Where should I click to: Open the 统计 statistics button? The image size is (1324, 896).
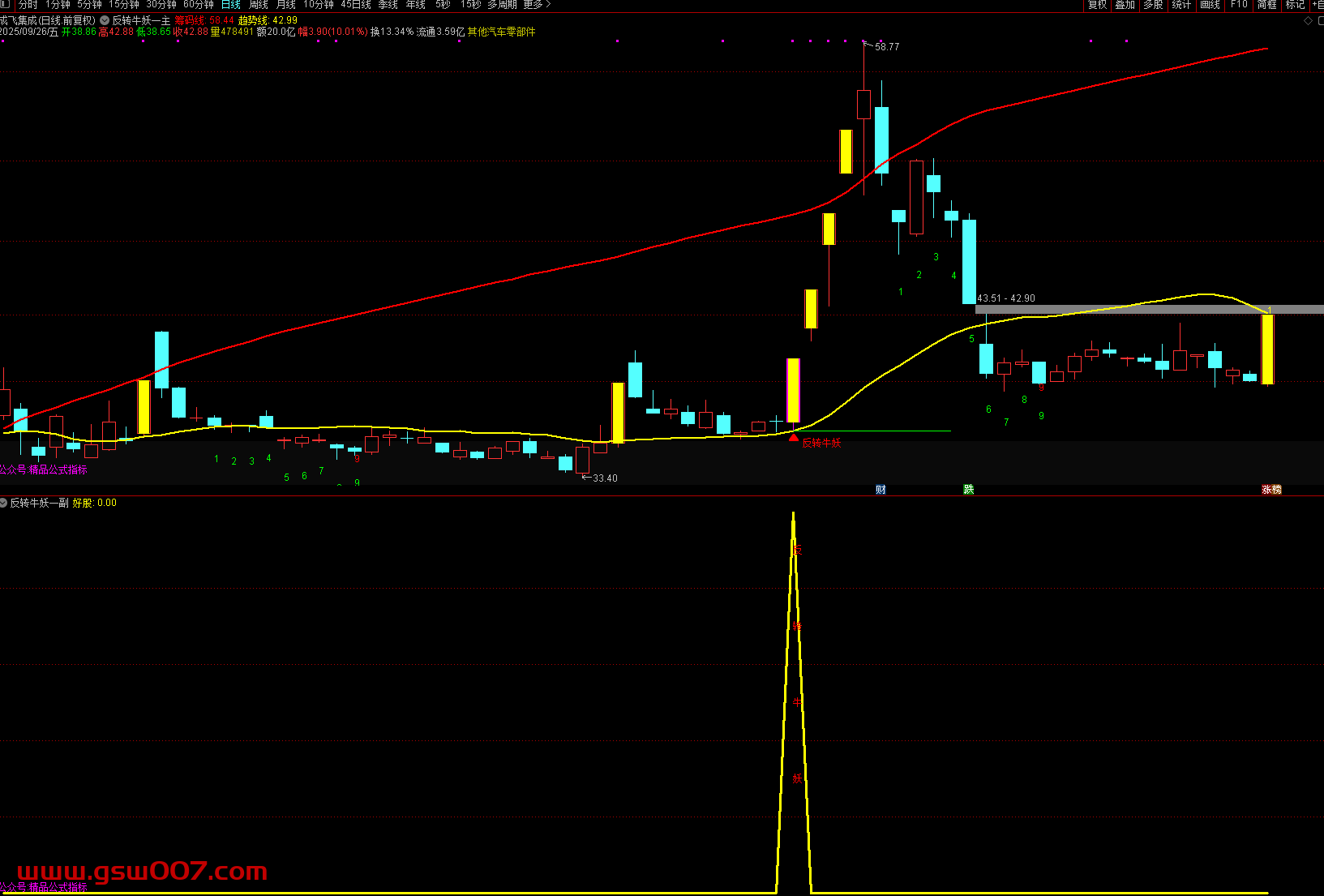[1181, 5]
